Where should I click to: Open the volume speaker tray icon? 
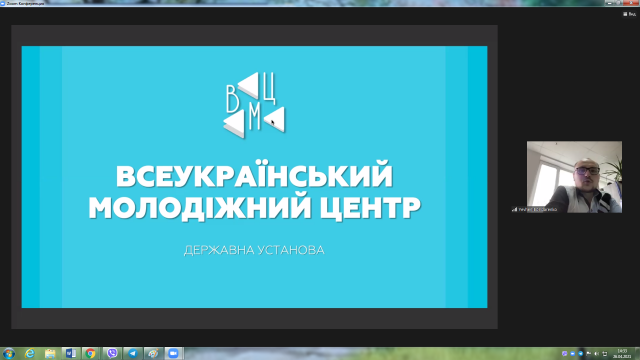point(596,353)
